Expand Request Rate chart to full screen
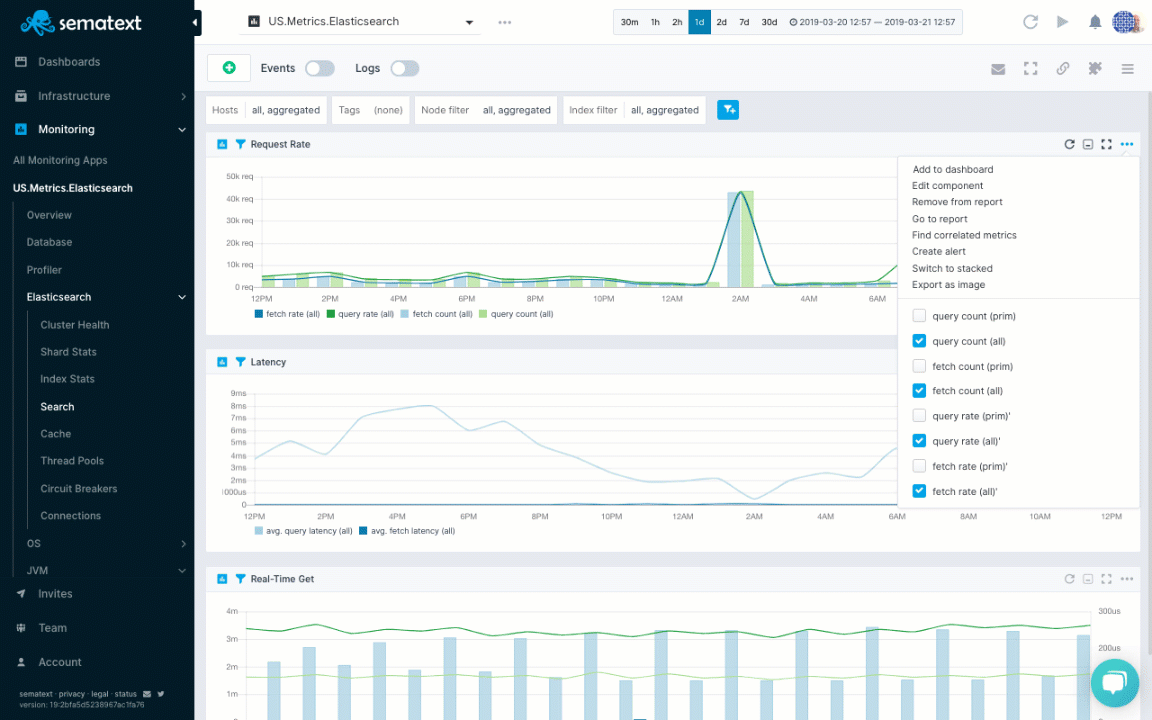 [x=1106, y=144]
